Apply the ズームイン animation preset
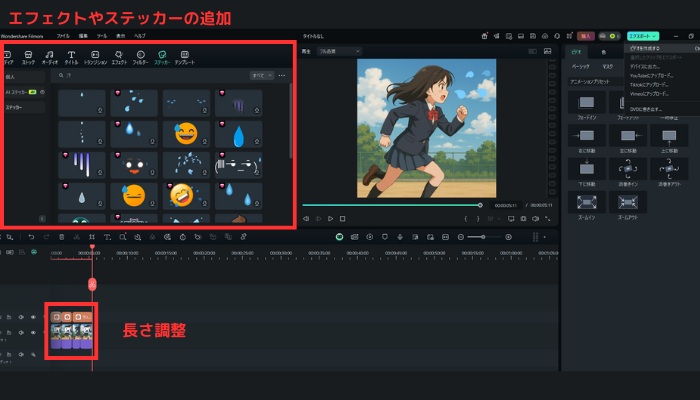Image resolution: width=700 pixels, height=400 pixels. pyautogui.click(x=587, y=205)
